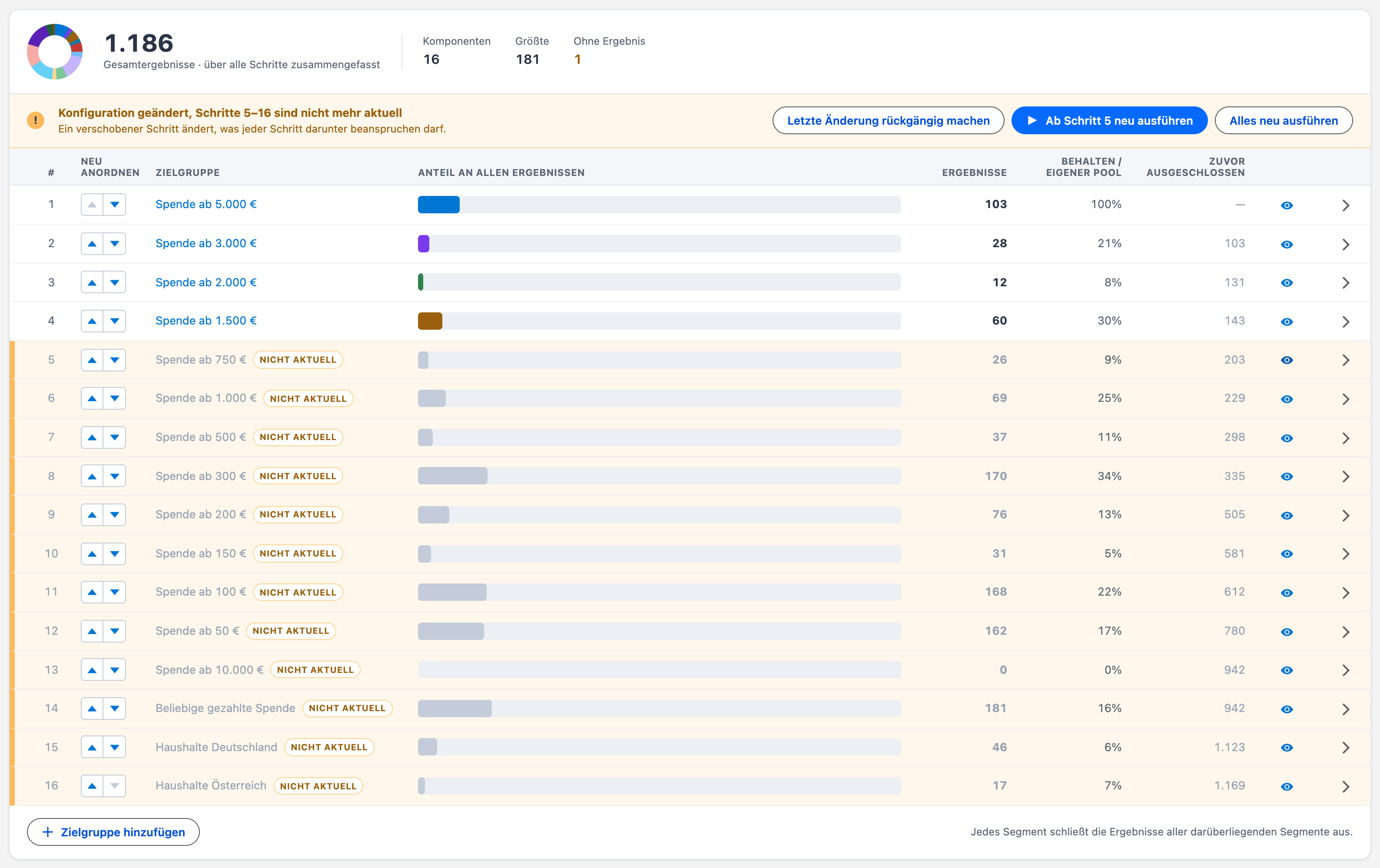Move 'Spende ab 10.000 €' step up
1380x868 pixels.
(92, 670)
